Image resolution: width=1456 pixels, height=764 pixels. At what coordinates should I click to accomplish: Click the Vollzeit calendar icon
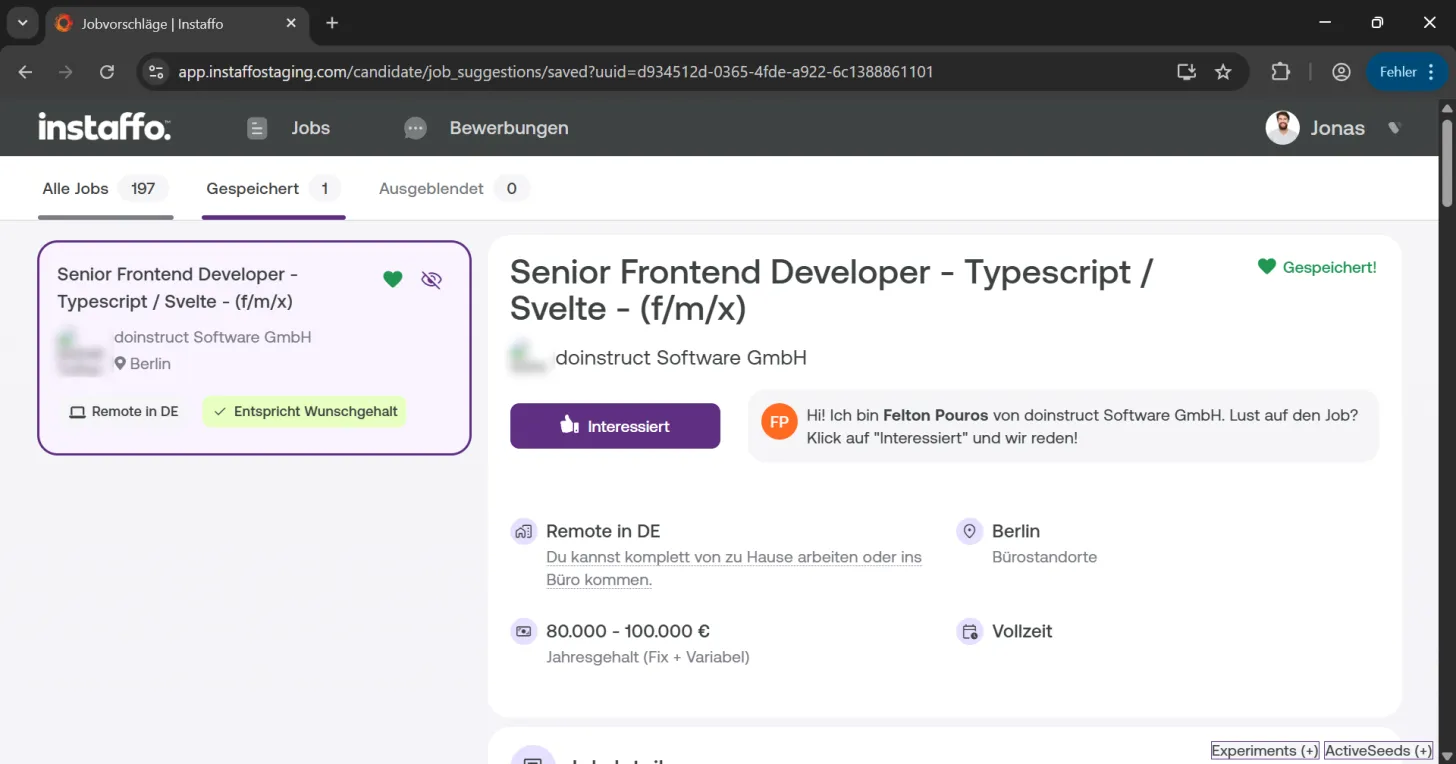[969, 631]
